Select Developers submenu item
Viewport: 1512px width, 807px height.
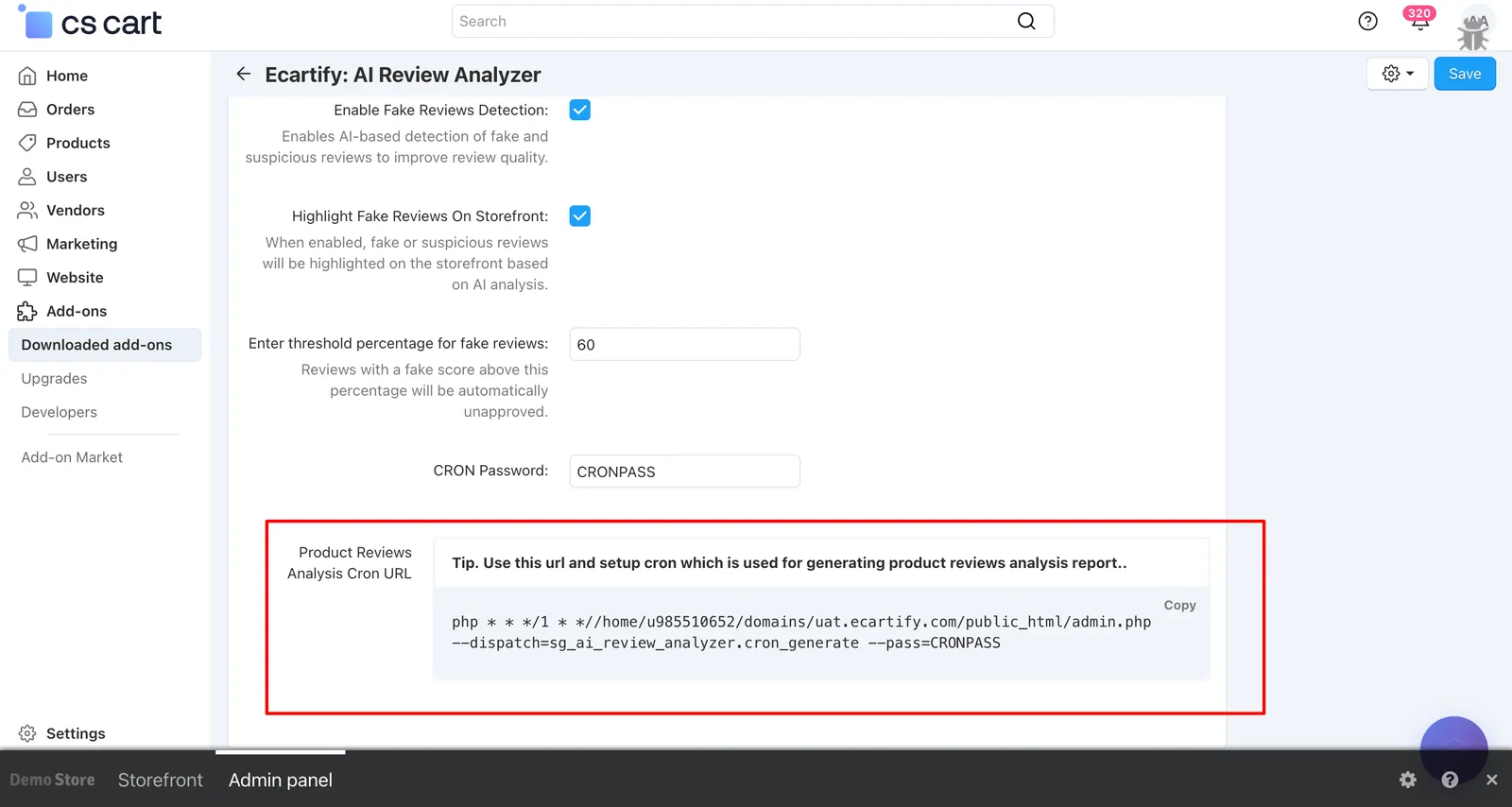59,412
